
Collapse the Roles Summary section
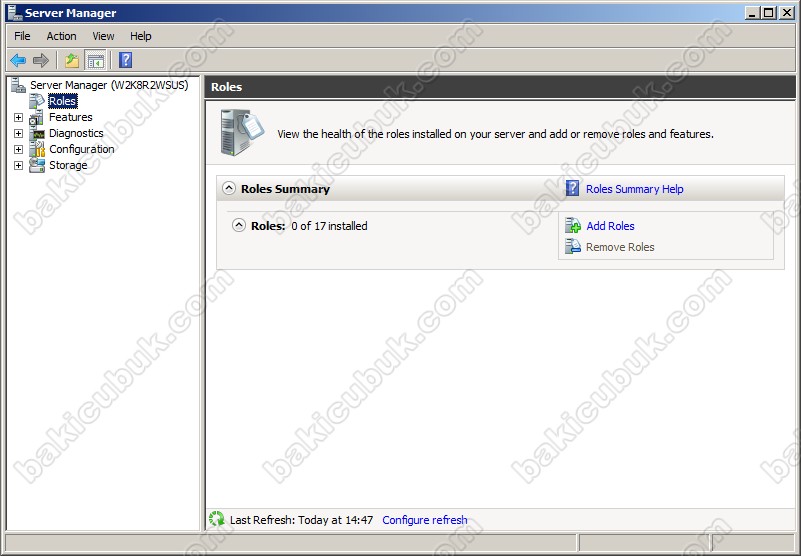coord(229,188)
